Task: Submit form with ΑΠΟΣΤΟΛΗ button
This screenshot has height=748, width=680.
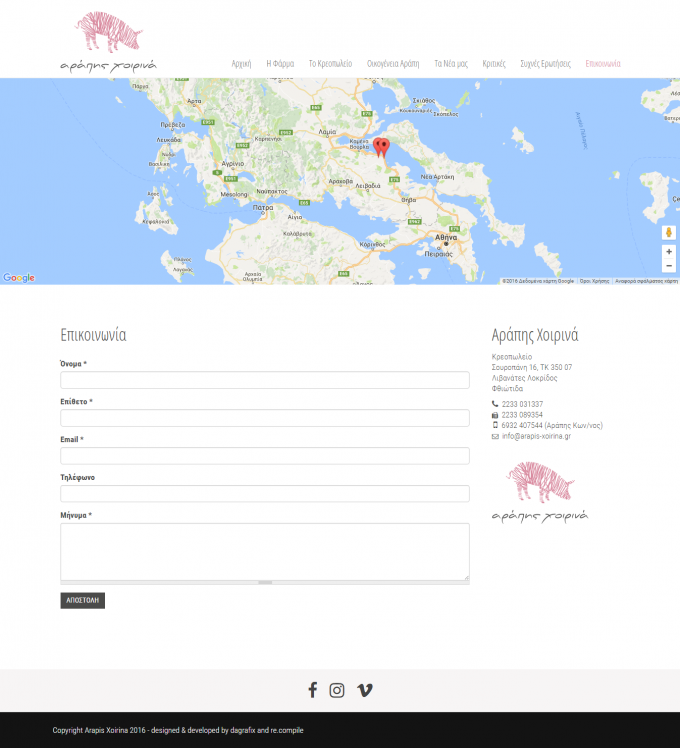Action: coord(83,600)
